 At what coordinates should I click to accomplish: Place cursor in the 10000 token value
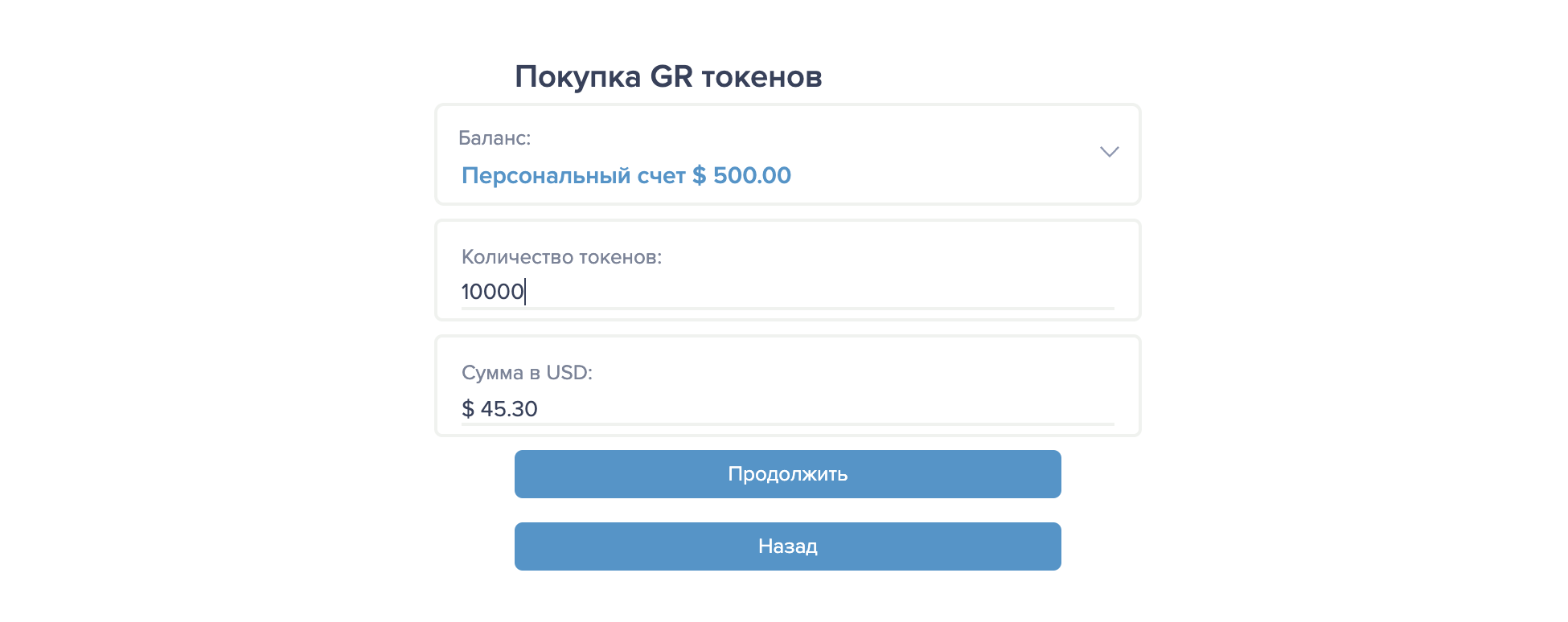pos(492,292)
